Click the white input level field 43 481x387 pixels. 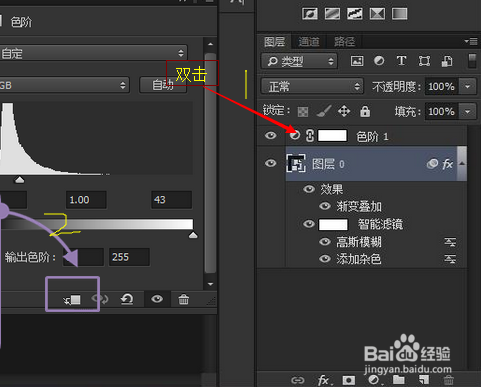click(x=172, y=200)
